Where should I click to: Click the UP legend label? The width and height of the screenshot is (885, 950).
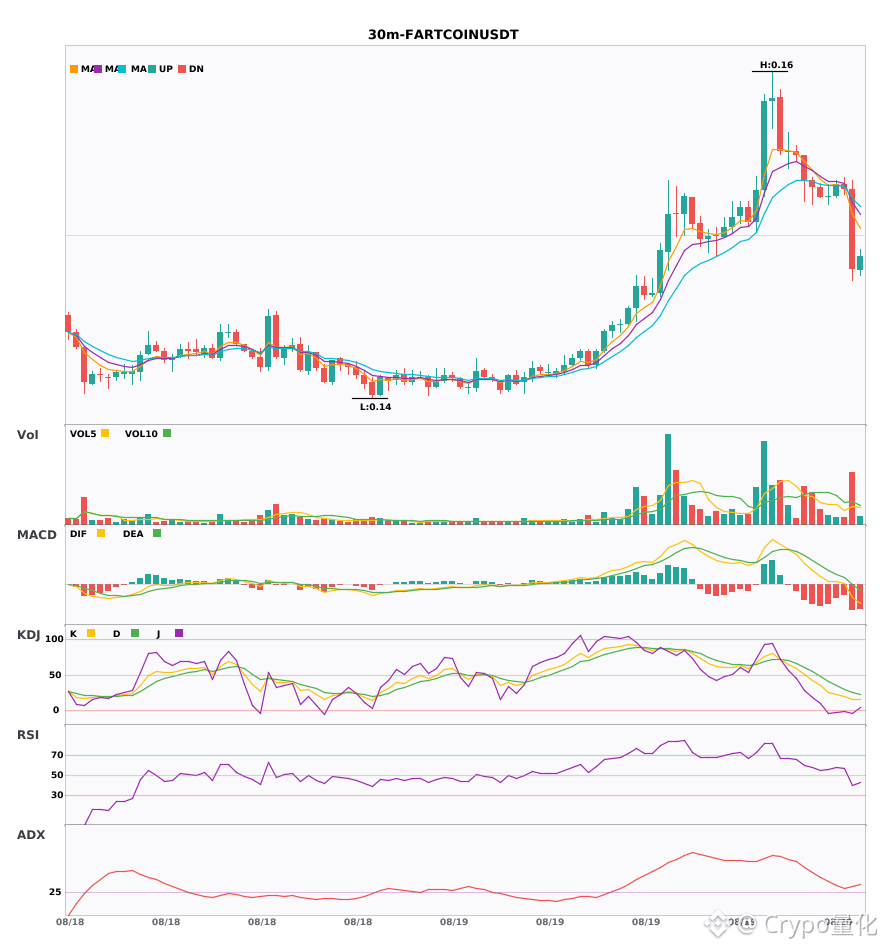pyautogui.click(x=166, y=69)
